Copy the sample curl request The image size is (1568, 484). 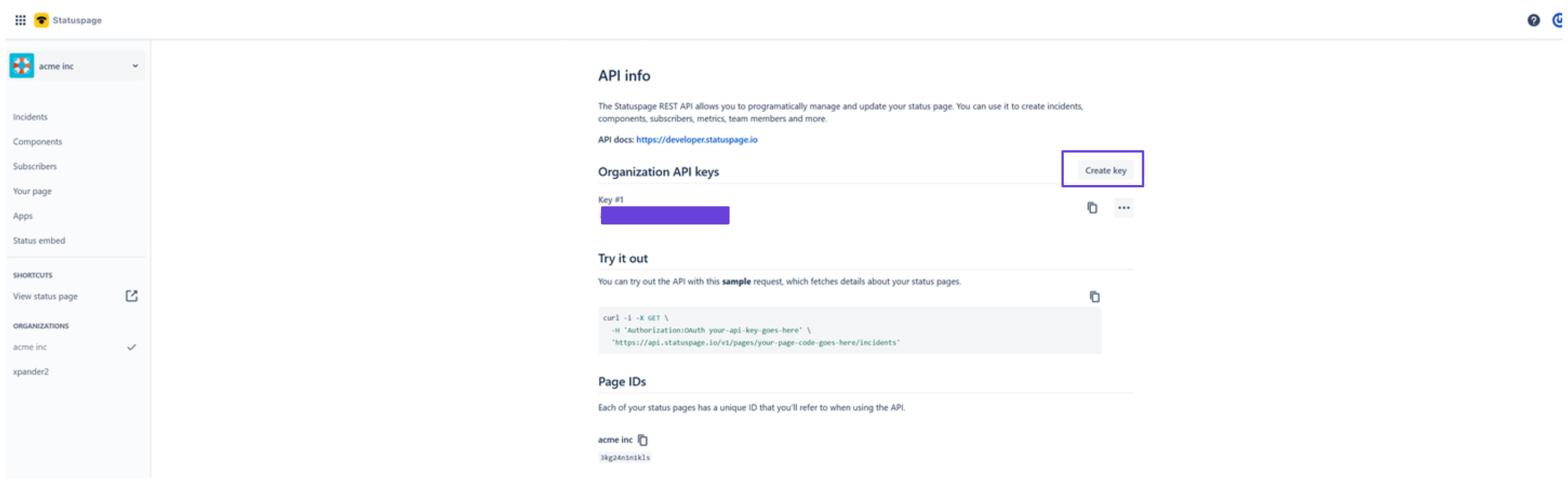pos(1094,297)
